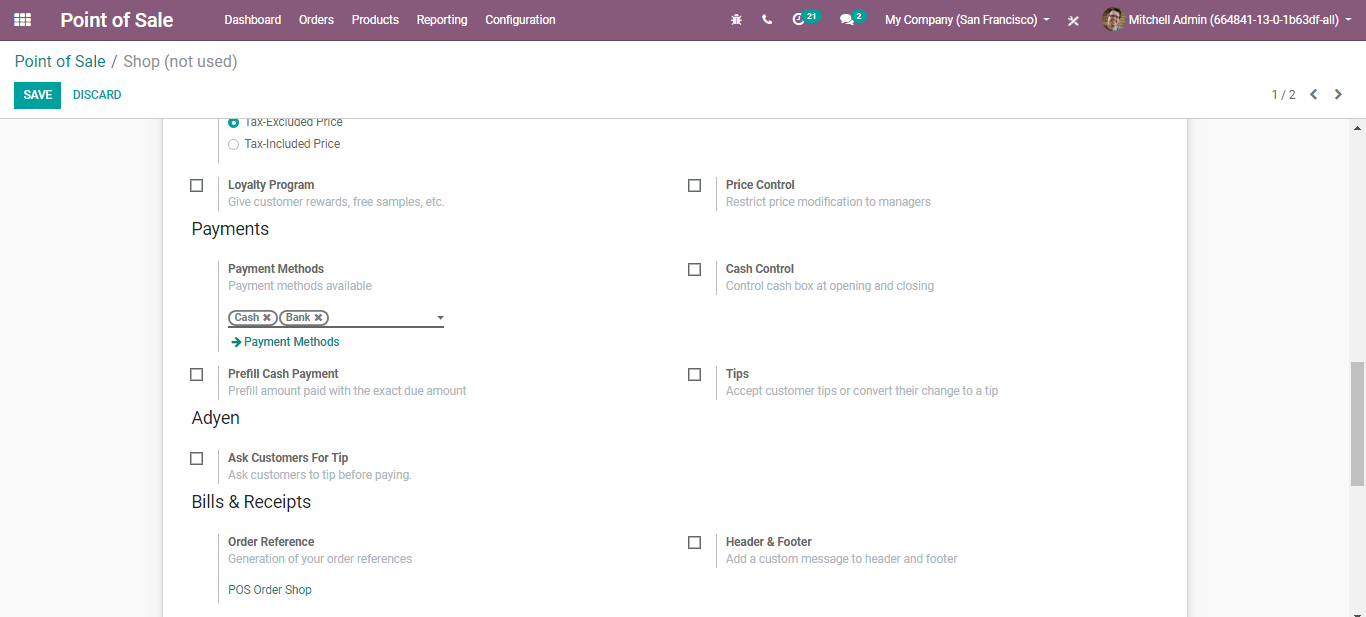Screen dimensions: 1366x617
Task: Enable the Cash Control checkbox
Action: tap(694, 269)
